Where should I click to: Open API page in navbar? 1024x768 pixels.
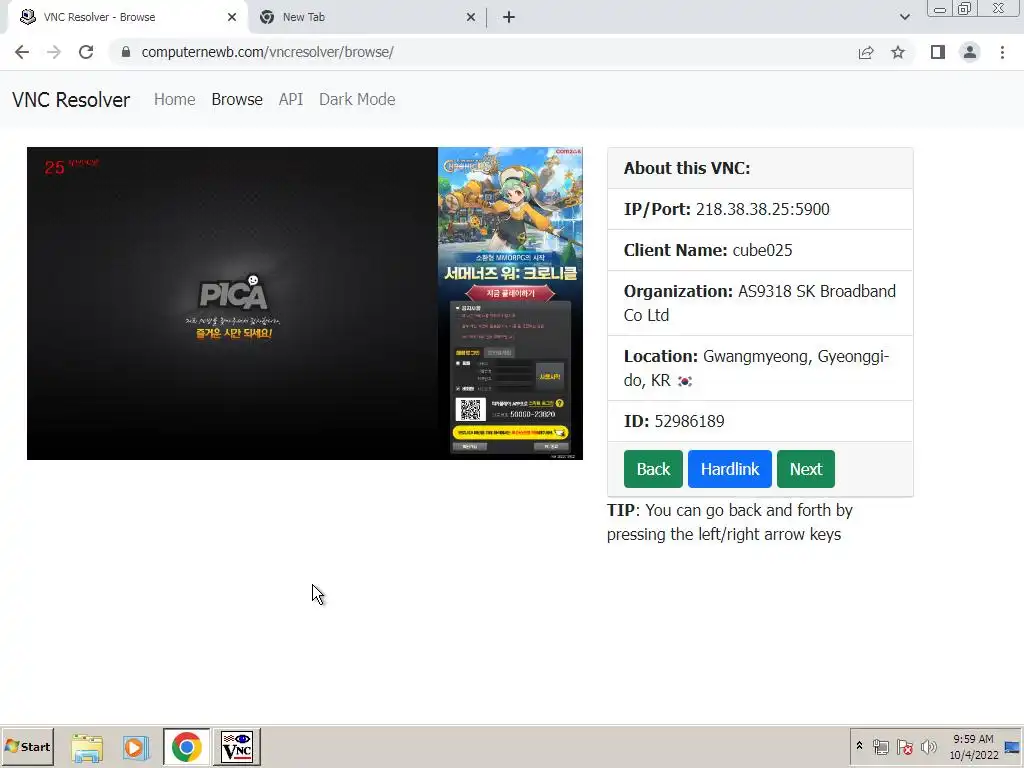[291, 99]
